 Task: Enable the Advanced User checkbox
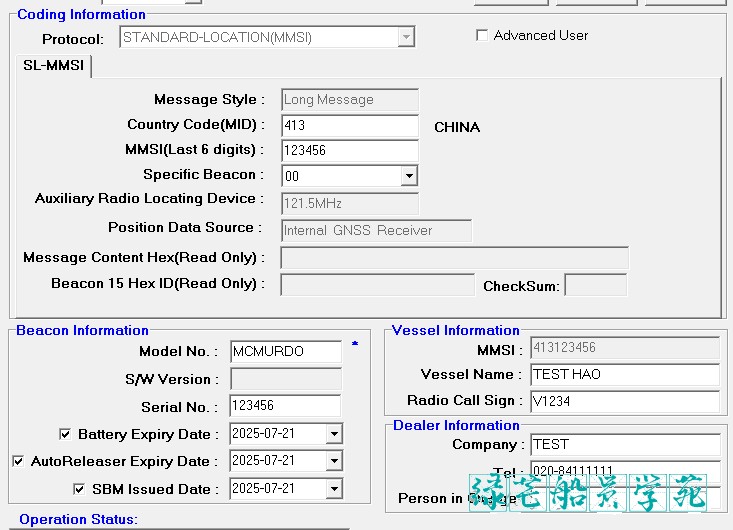[481, 36]
